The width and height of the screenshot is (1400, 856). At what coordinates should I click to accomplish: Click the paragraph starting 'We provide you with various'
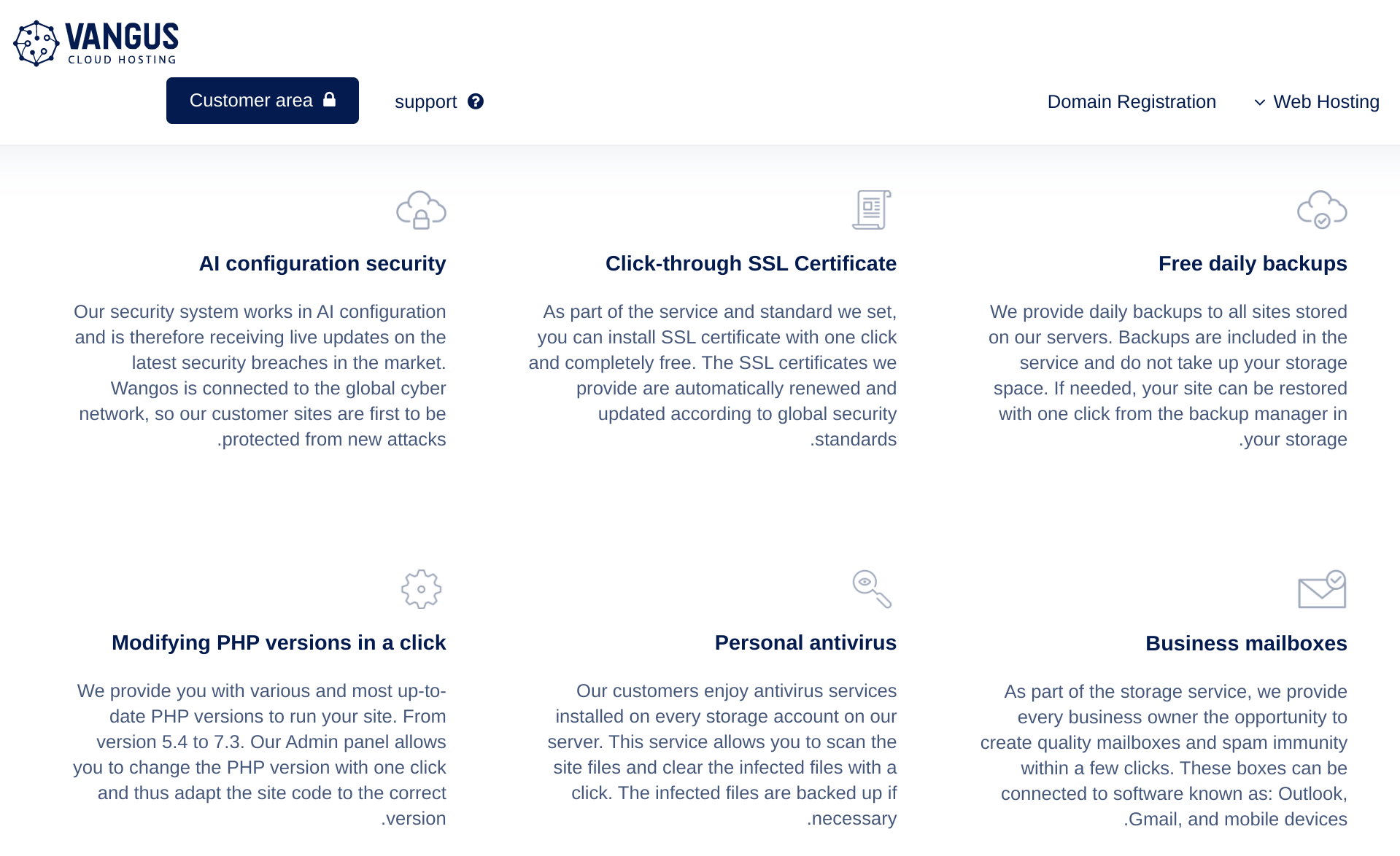coord(259,755)
